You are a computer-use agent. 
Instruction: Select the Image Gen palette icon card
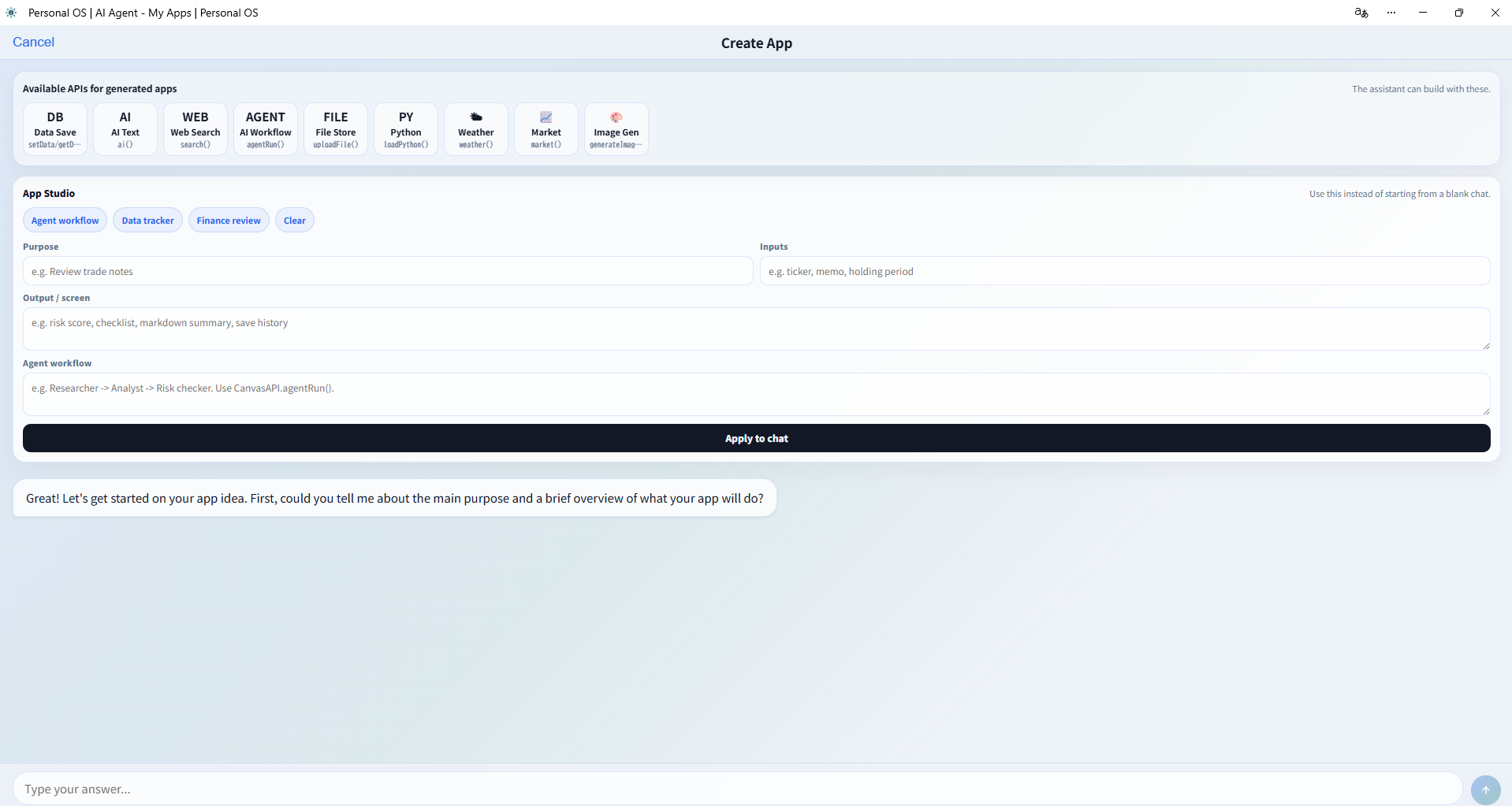(x=616, y=129)
